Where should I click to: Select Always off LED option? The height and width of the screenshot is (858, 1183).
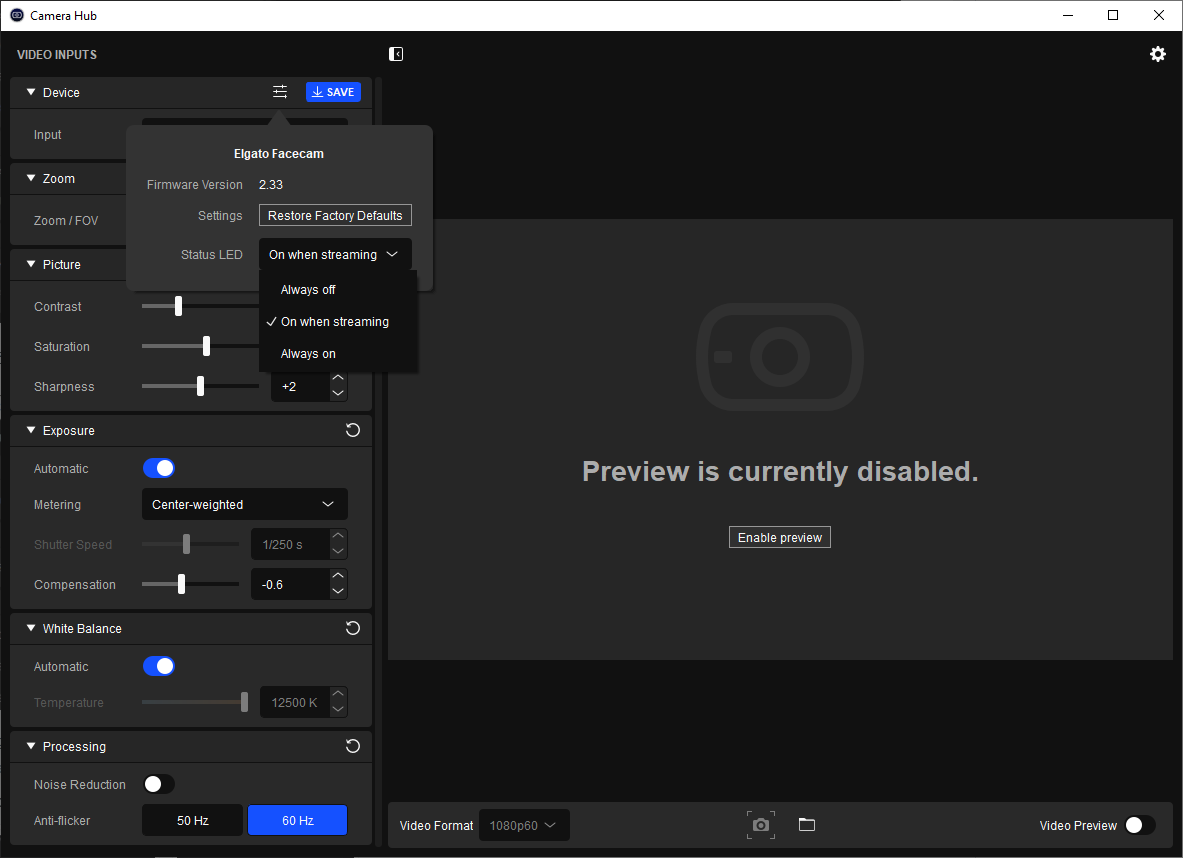(x=308, y=290)
